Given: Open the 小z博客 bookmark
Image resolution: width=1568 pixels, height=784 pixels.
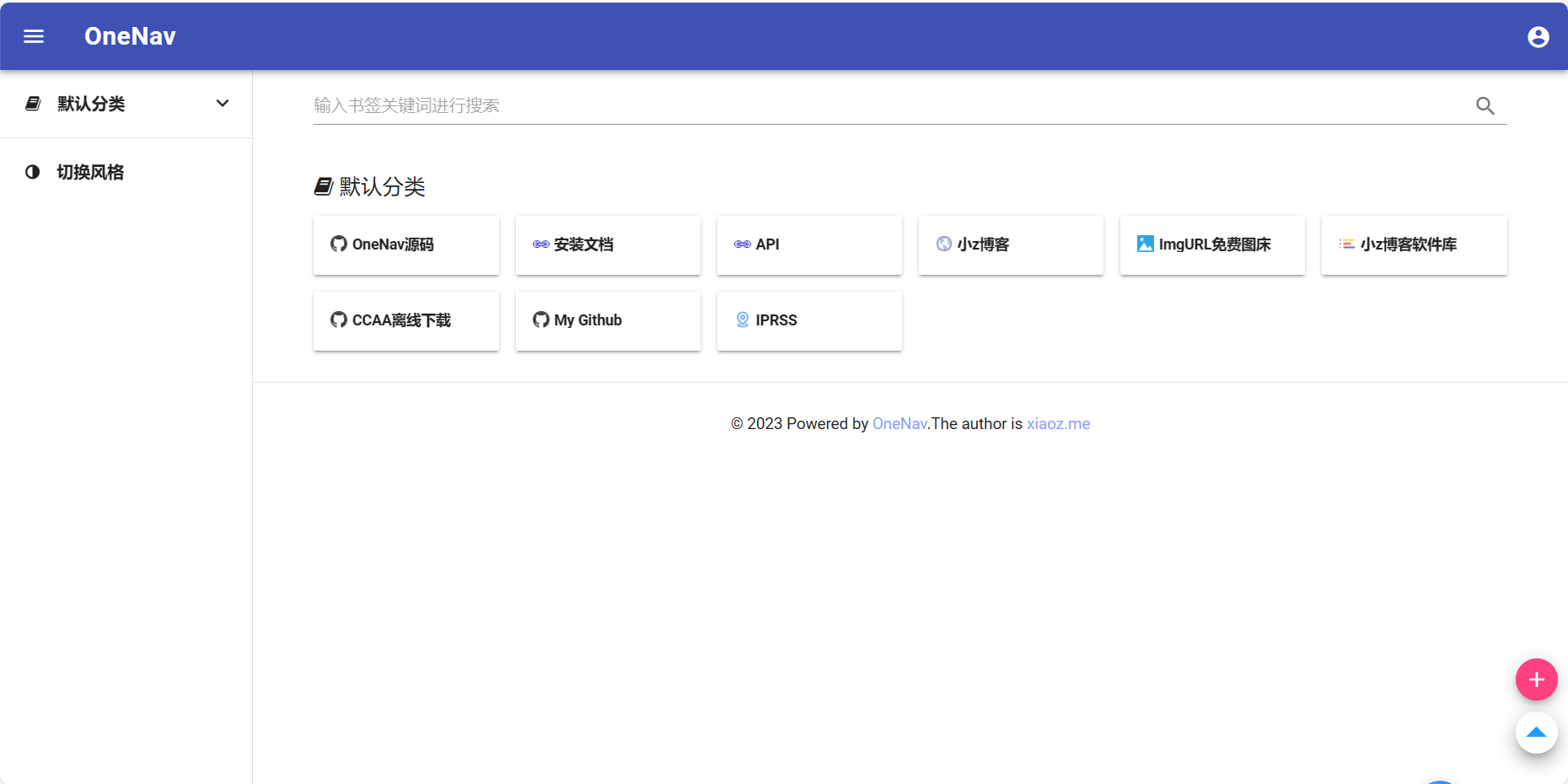Looking at the screenshot, I should click(1011, 245).
